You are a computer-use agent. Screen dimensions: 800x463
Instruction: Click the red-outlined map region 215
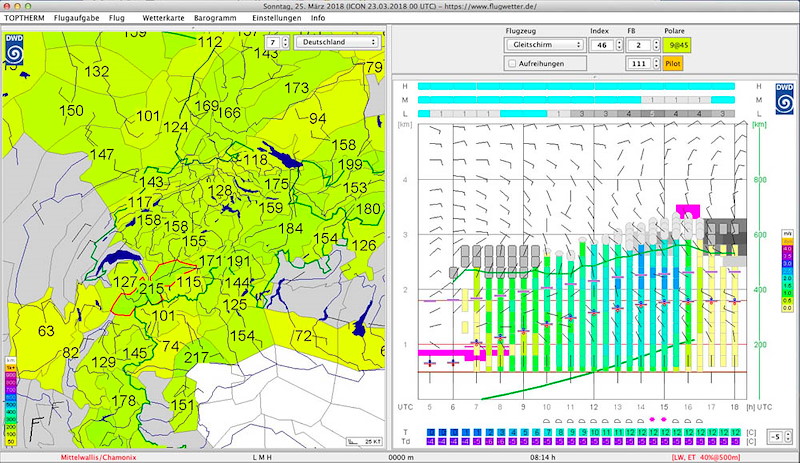152,288
